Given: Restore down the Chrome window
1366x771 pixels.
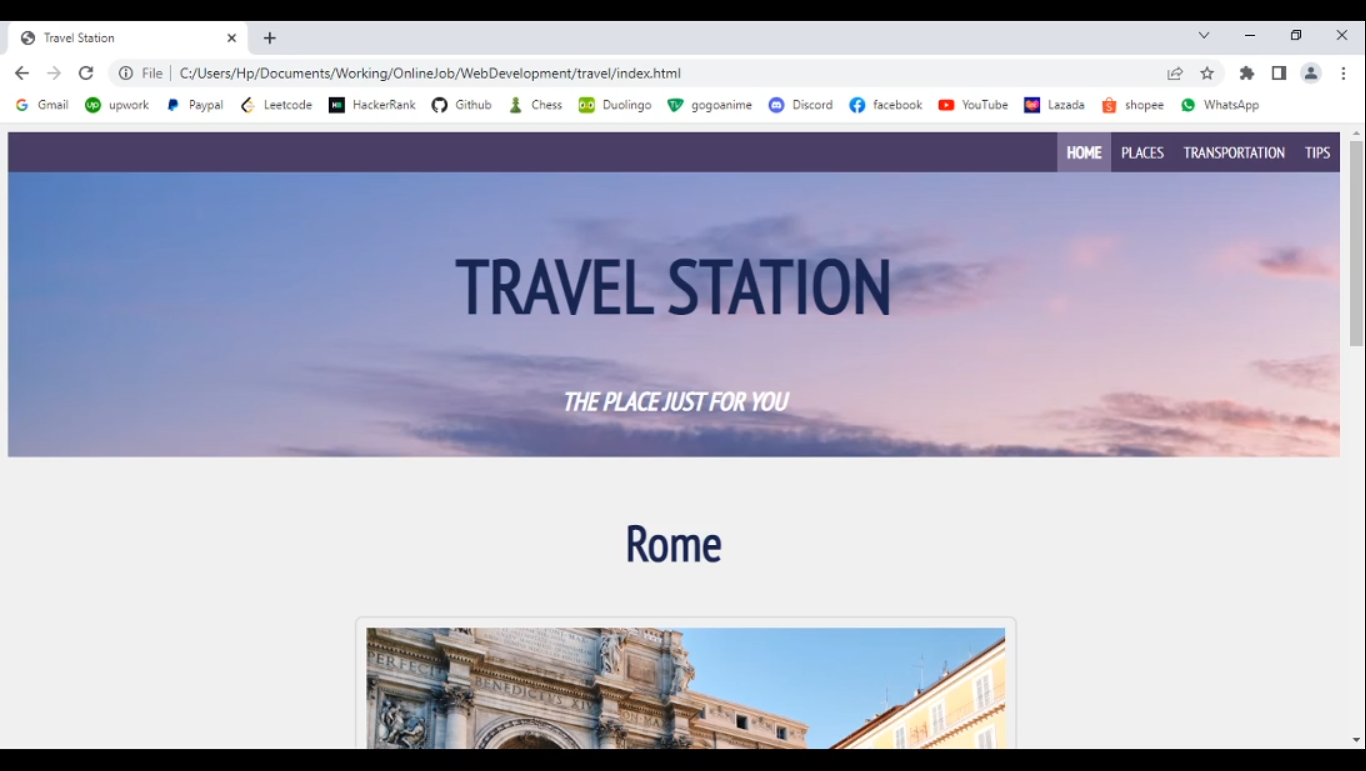Looking at the screenshot, I should [x=1296, y=35].
